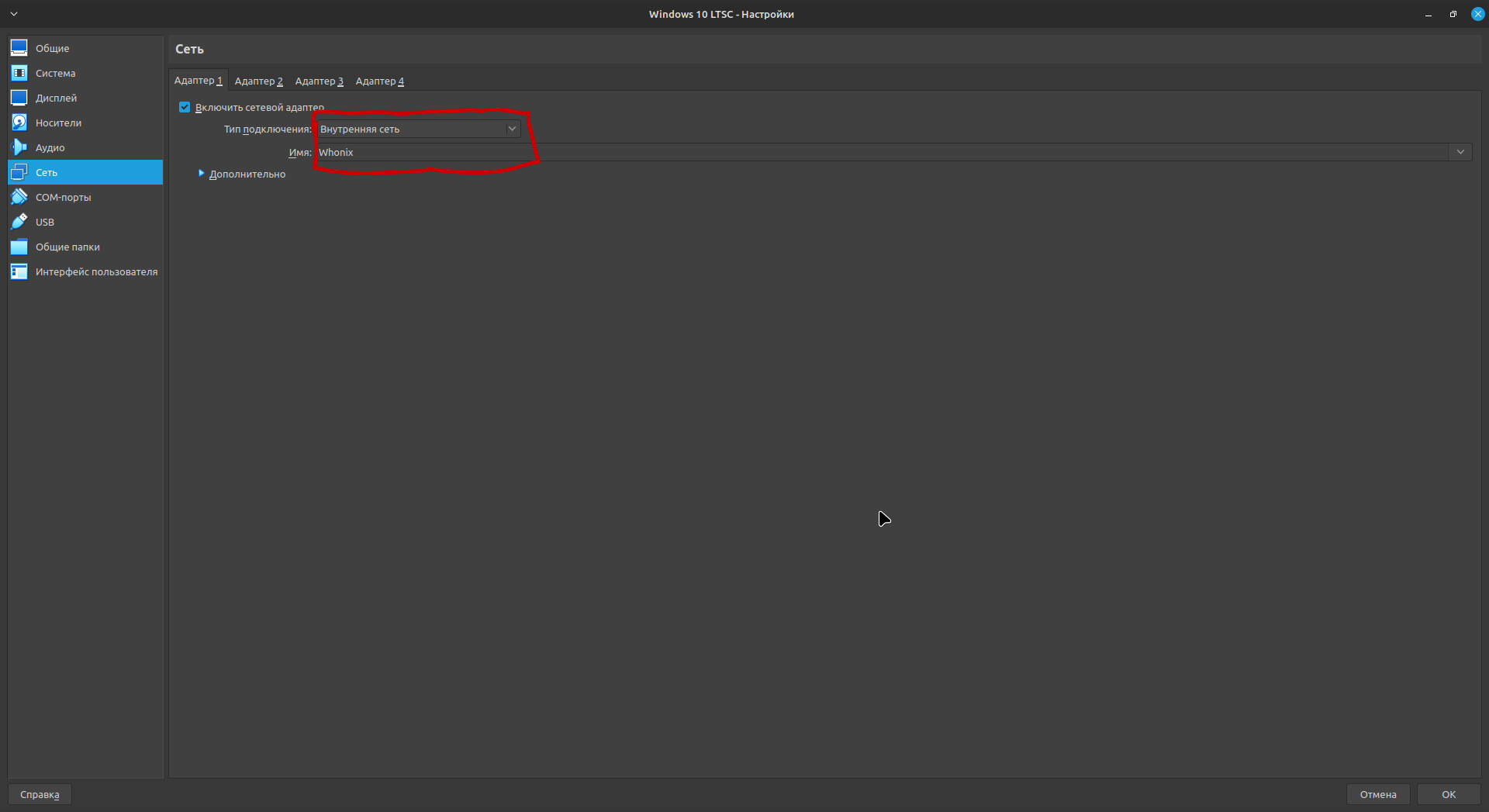Click the Отмена button
The width and height of the screenshot is (1489, 812).
[1377, 794]
